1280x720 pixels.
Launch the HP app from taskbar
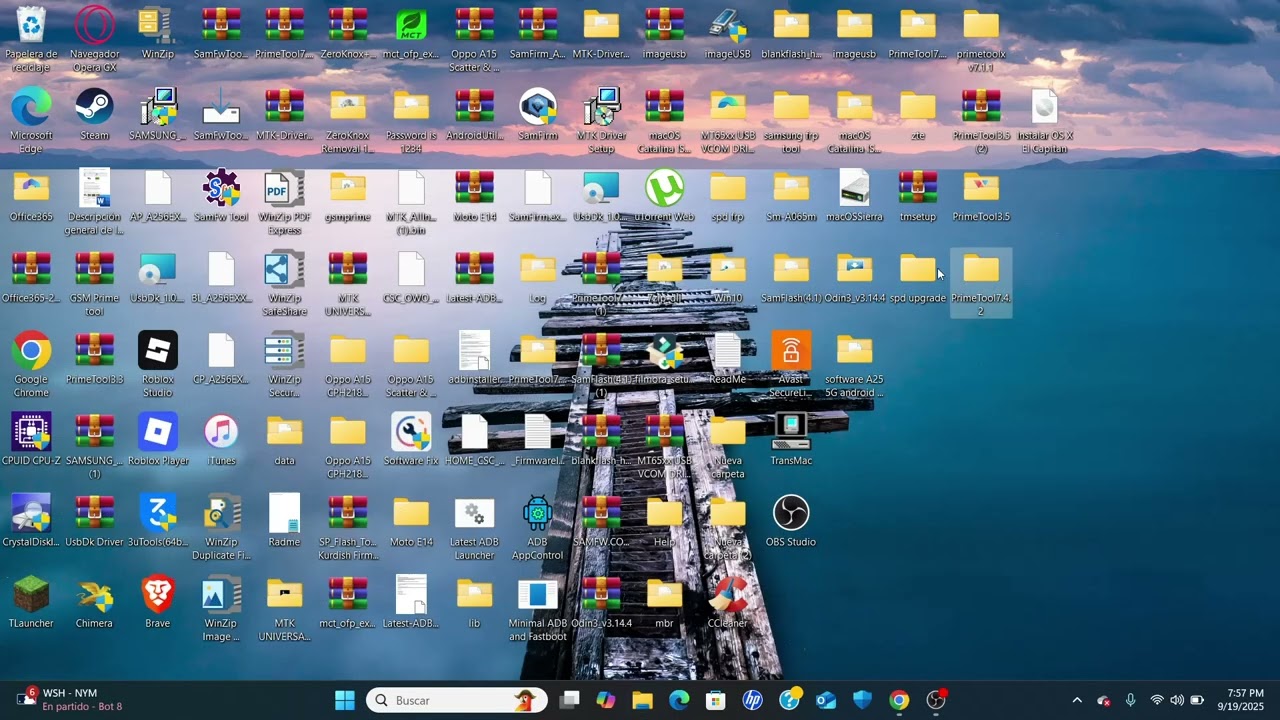[x=752, y=700]
